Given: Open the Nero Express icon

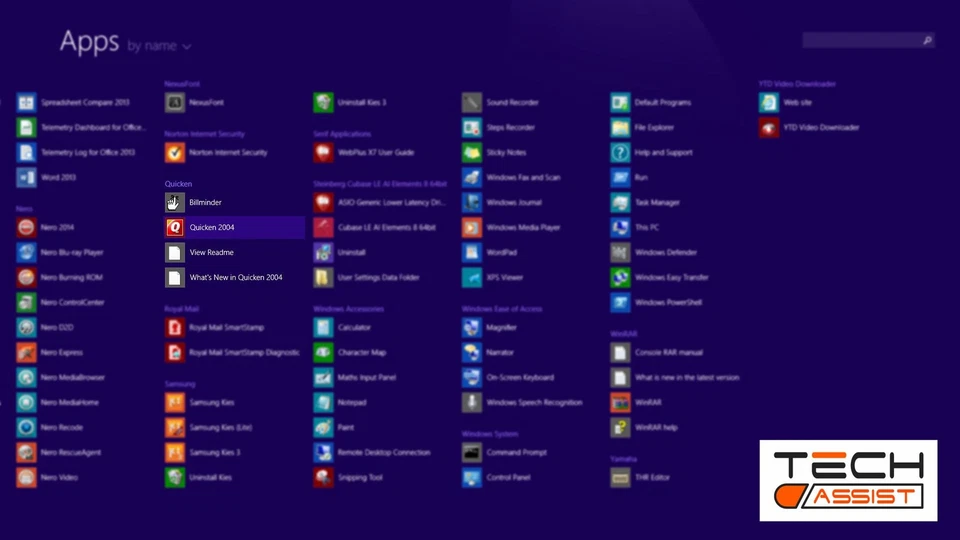Looking at the screenshot, I should [x=26, y=353].
